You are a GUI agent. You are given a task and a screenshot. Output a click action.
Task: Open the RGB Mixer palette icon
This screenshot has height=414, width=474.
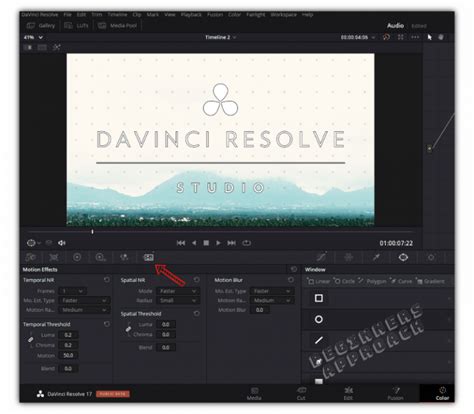point(124,257)
